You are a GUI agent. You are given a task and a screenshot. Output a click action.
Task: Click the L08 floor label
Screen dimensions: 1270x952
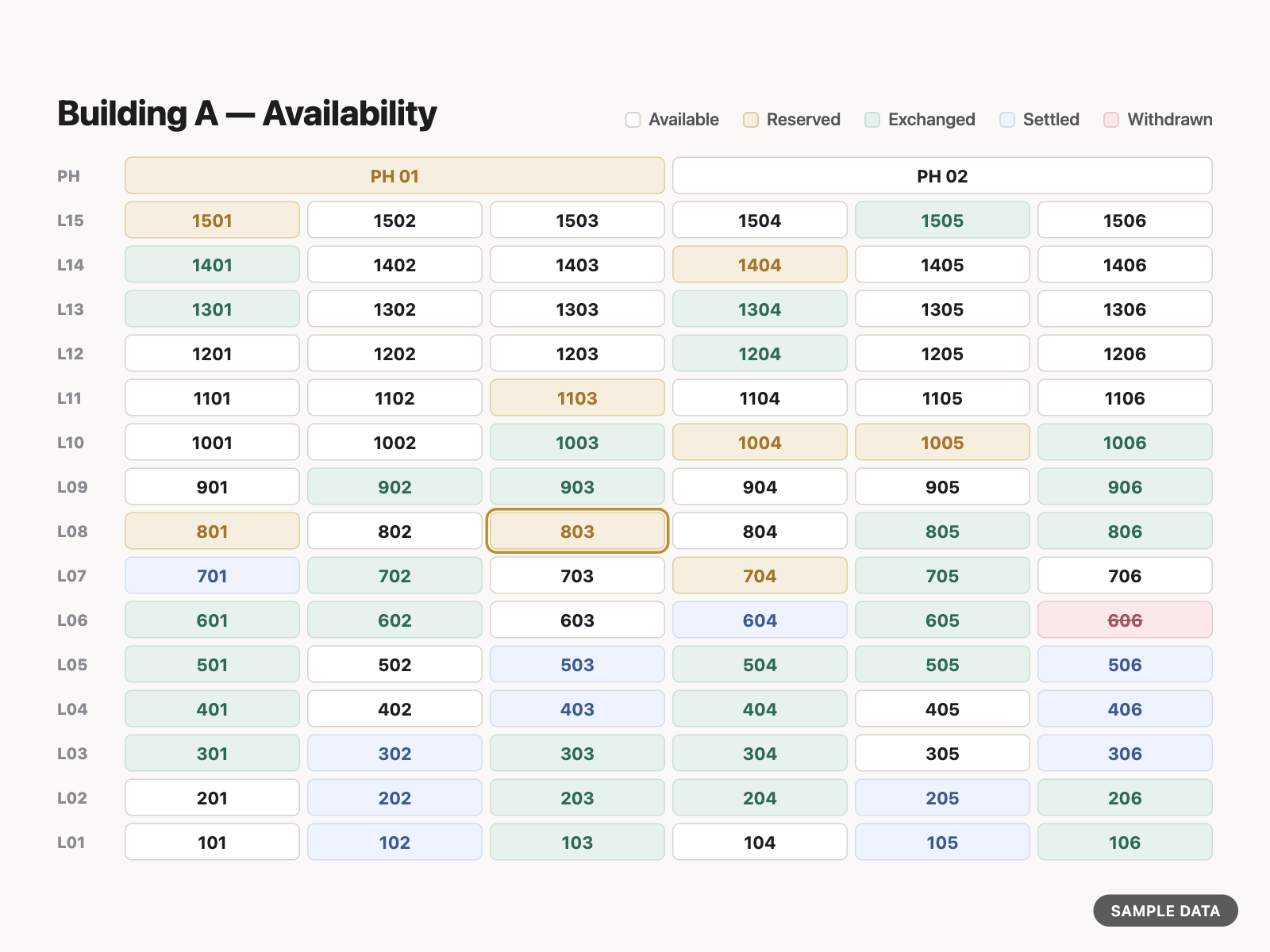[x=72, y=532]
